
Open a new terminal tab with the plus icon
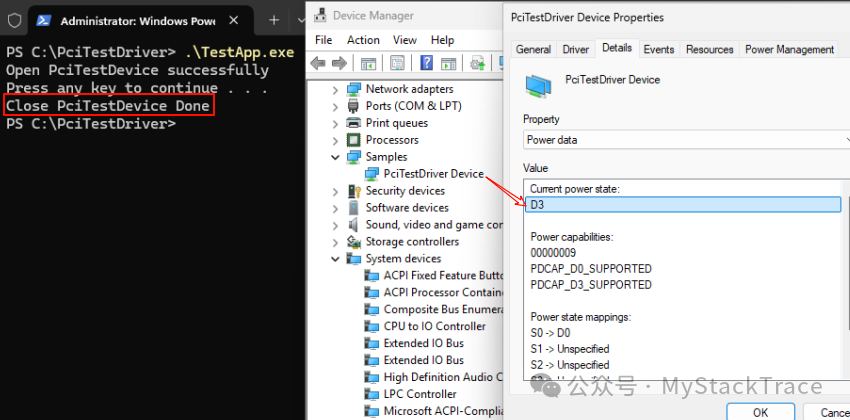click(x=274, y=21)
